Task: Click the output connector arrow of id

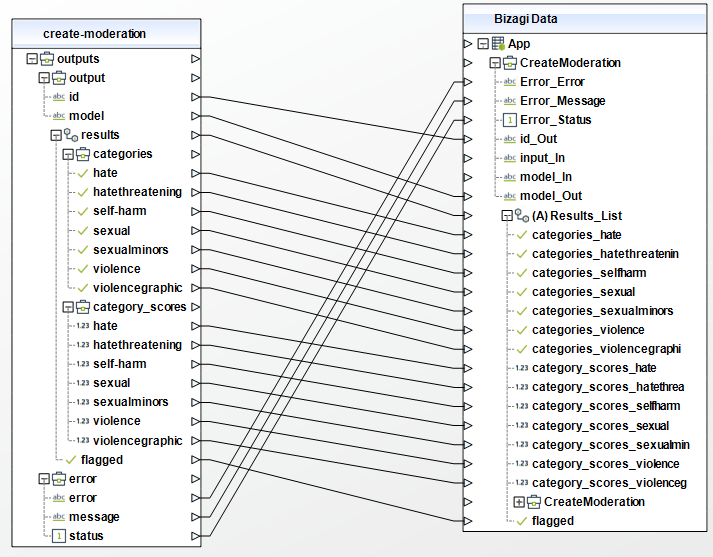Action: click(196, 97)
